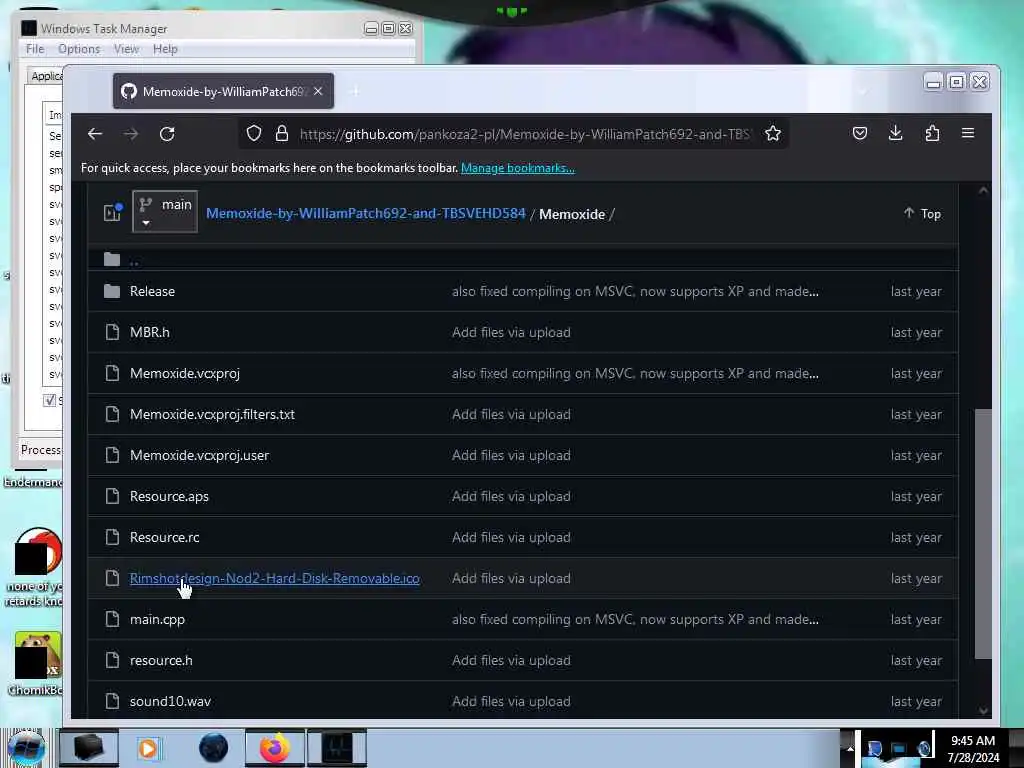
Task: Open the parent directory folder row
Action: click(522, 260)
